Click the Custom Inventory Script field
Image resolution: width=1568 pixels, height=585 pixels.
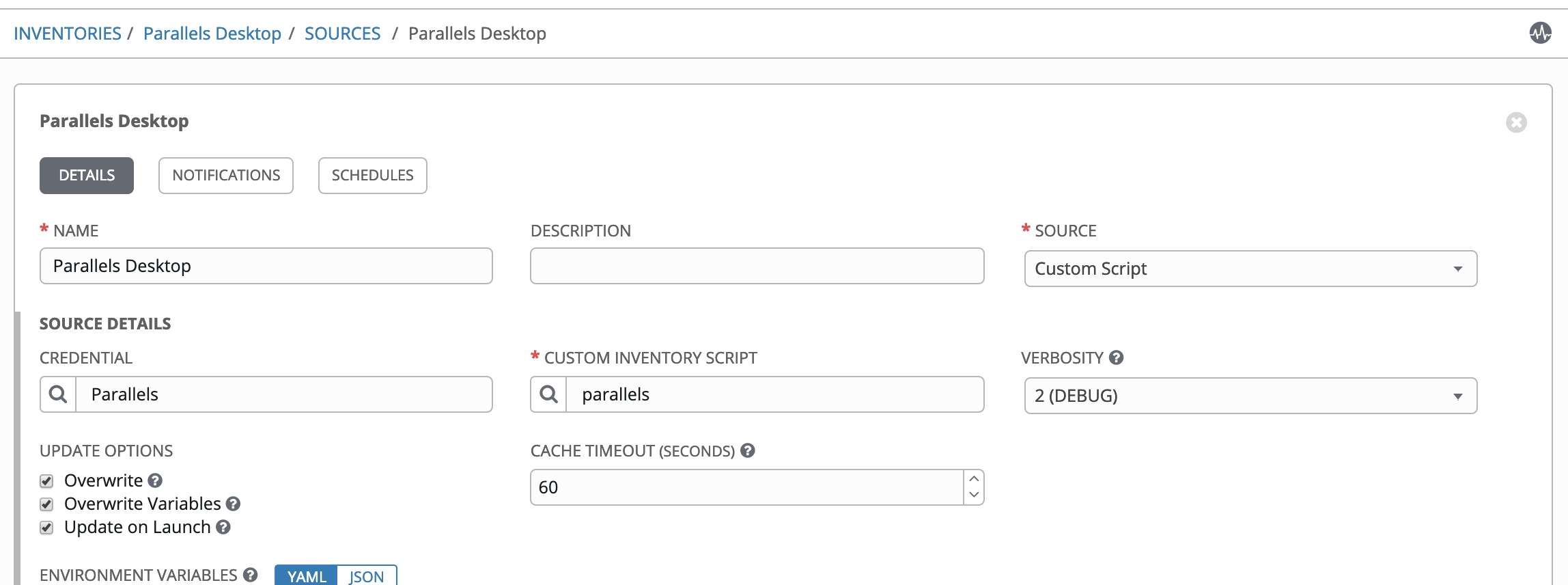[x=775, y=394]
